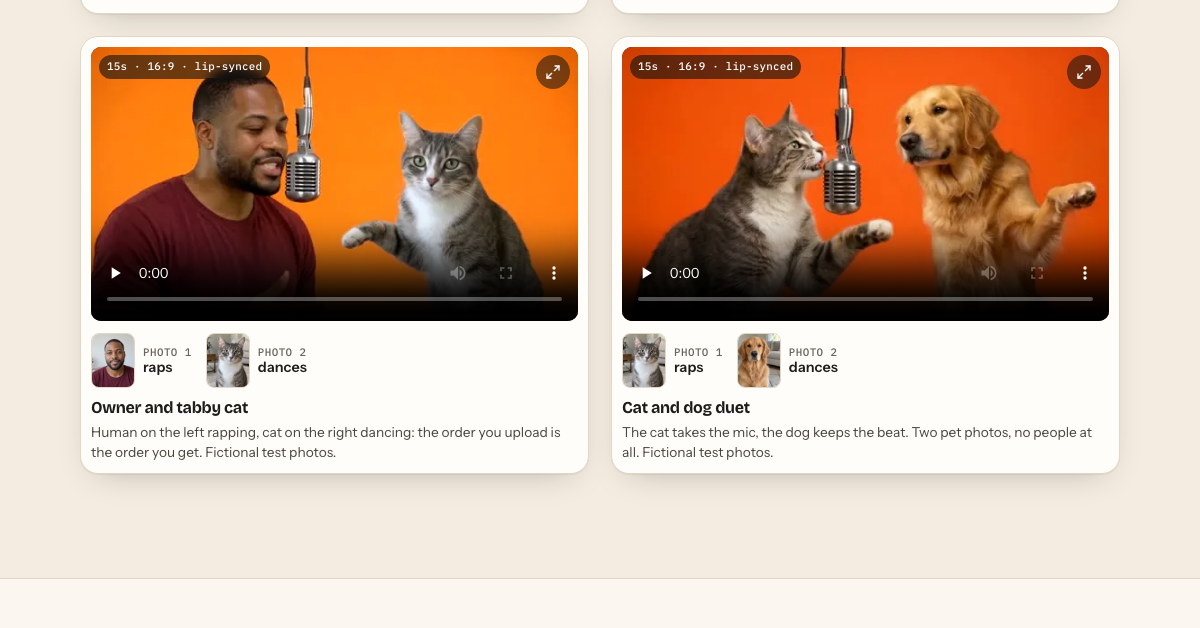Open the man's Photo 1 thumbnail

pos(113,360)
